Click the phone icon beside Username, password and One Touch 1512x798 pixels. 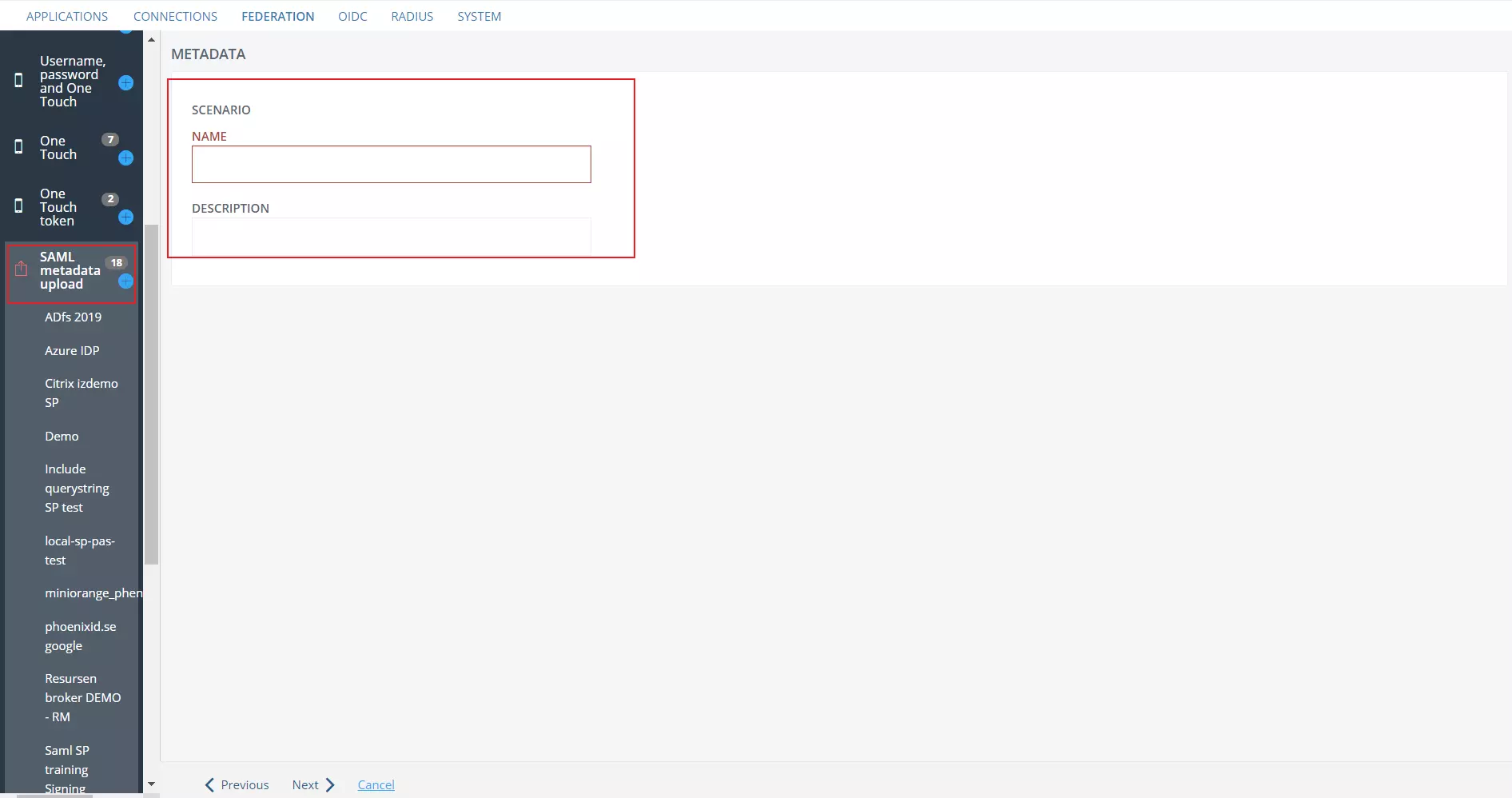click(19, 80)
